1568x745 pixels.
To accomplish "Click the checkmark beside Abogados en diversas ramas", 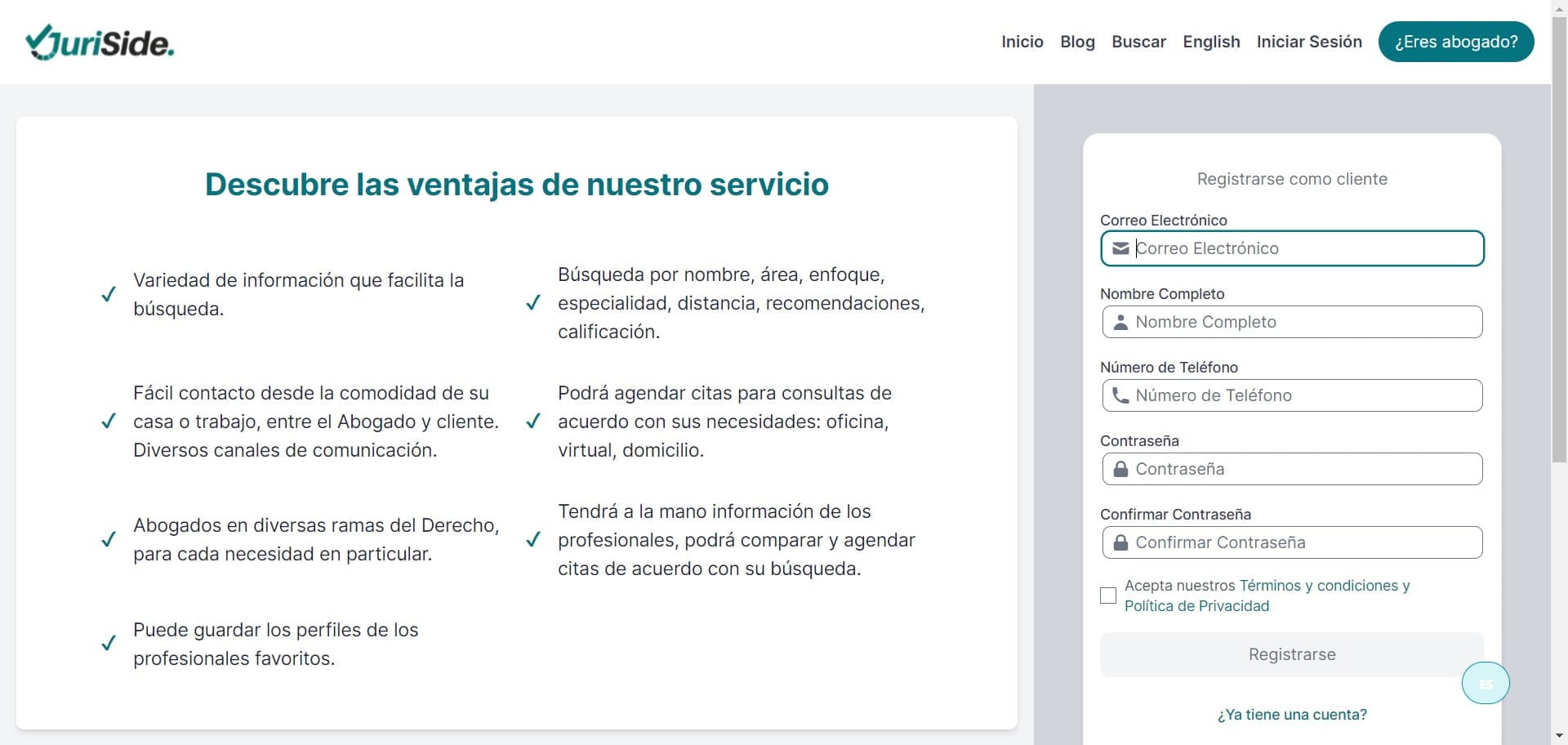I will point(109,539).
